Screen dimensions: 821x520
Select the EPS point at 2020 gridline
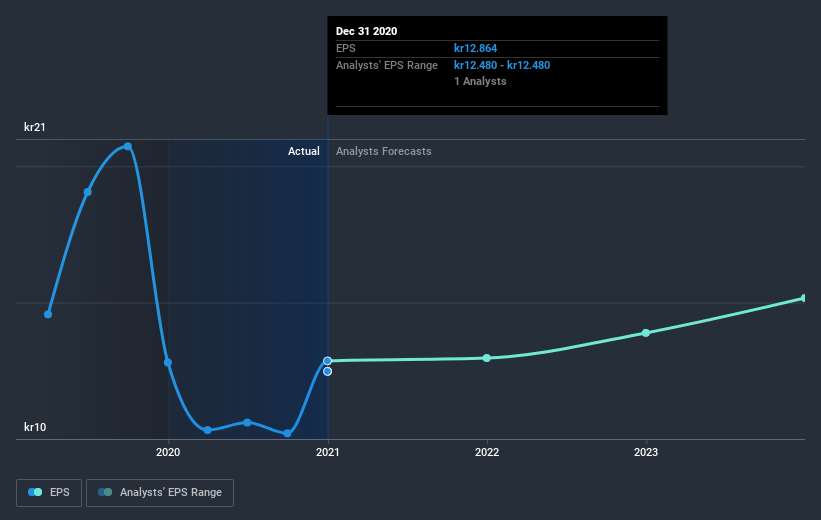pos(168,362)
